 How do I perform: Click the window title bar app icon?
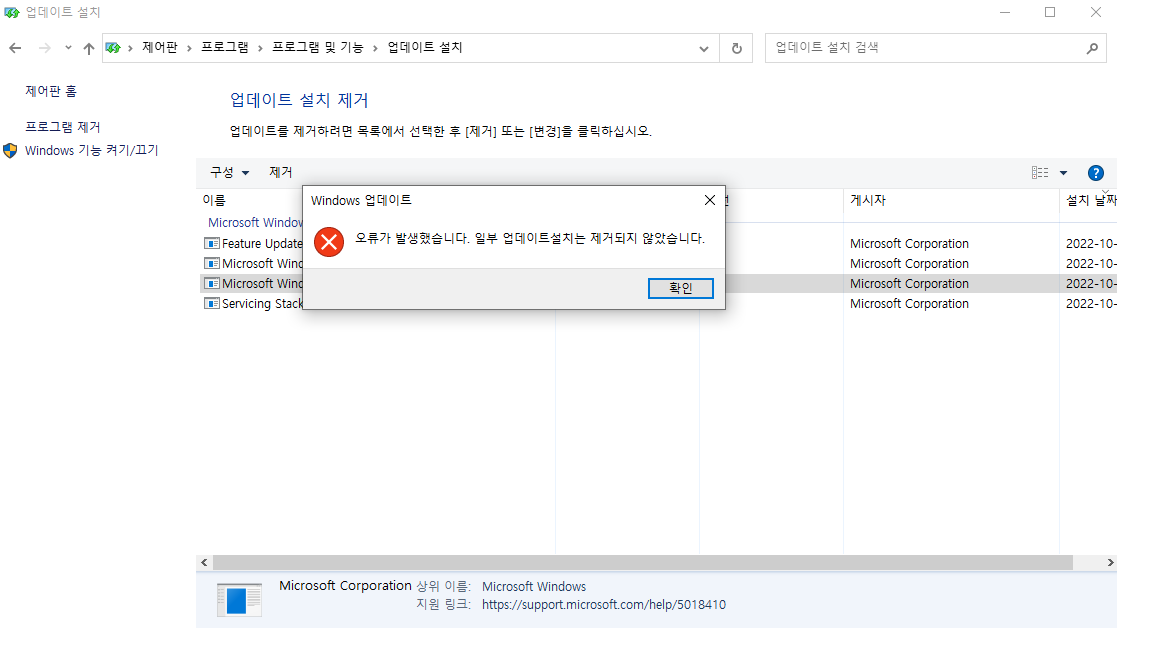pyautogui.click(x=12, y=12)
